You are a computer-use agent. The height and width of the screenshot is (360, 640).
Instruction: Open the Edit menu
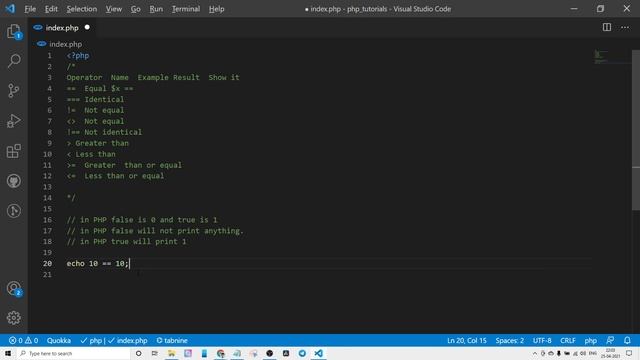pyautogui.click(x=51, y=9)
